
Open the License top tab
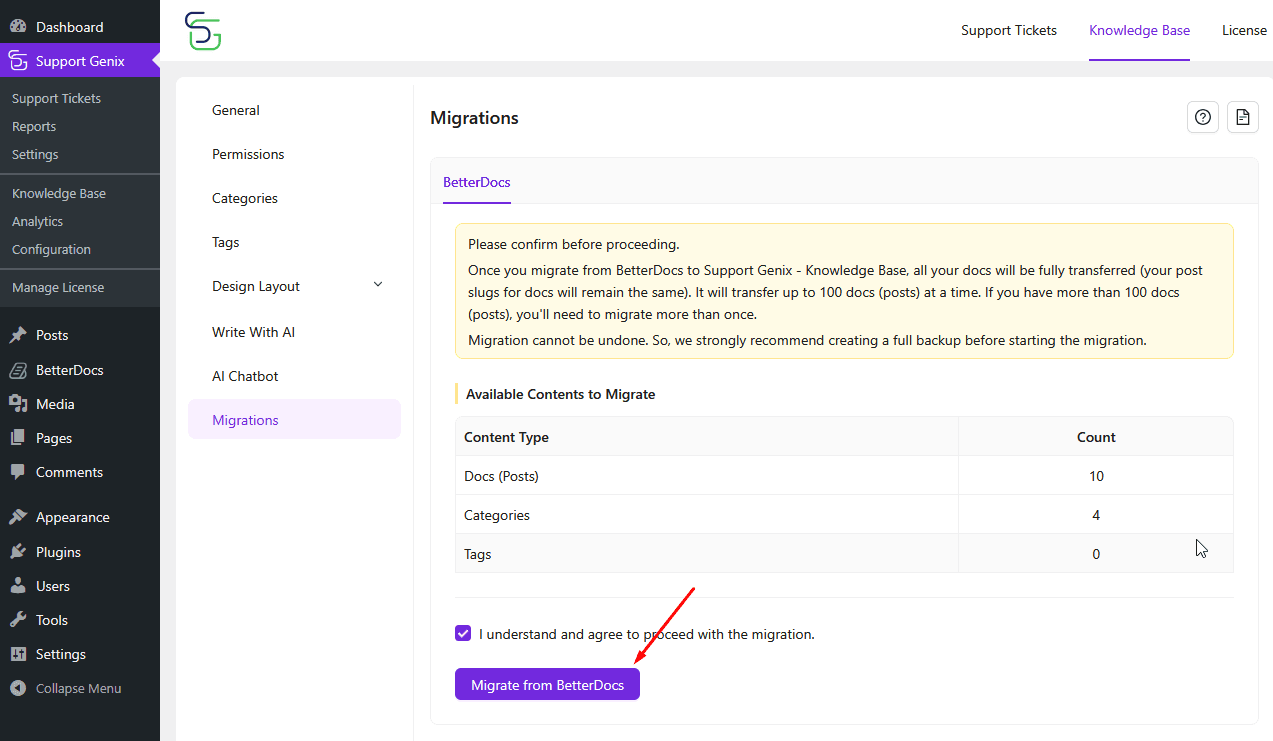click(1244, 30)
